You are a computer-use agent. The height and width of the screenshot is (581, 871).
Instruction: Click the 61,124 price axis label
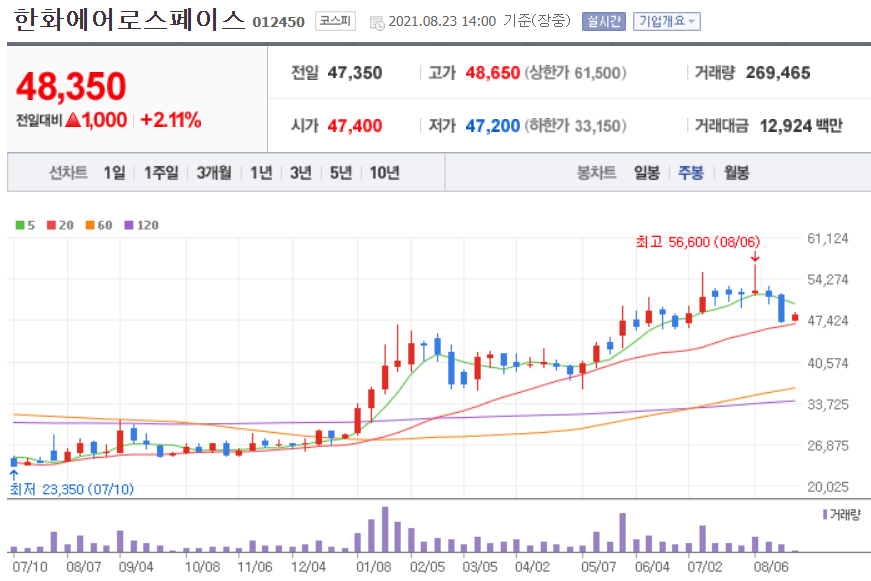[x=828, y=239]
